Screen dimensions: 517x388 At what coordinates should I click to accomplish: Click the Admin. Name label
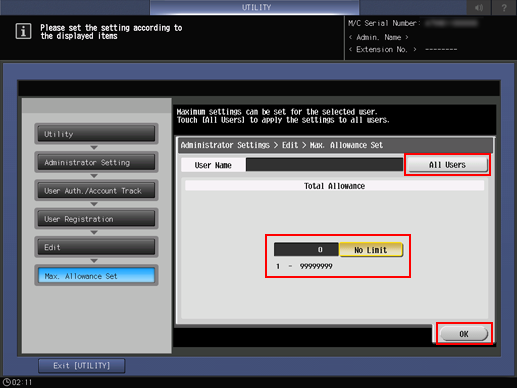pyautogui.click(x=378, y=37)
